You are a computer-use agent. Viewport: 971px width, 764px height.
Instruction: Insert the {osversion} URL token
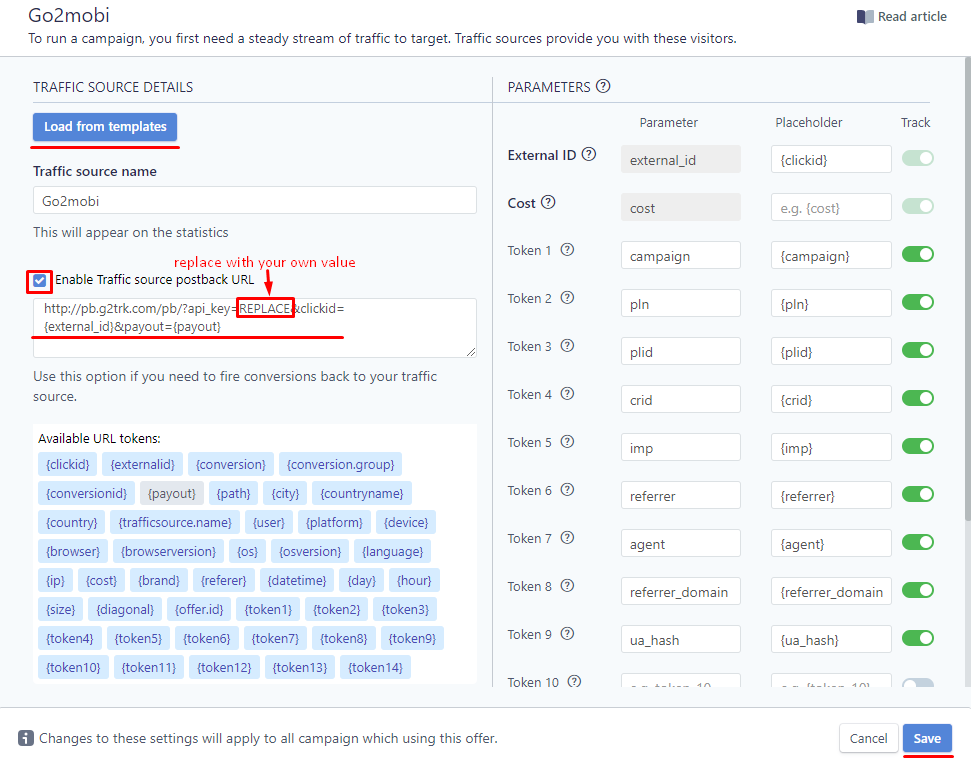click(x=310, y=551)
